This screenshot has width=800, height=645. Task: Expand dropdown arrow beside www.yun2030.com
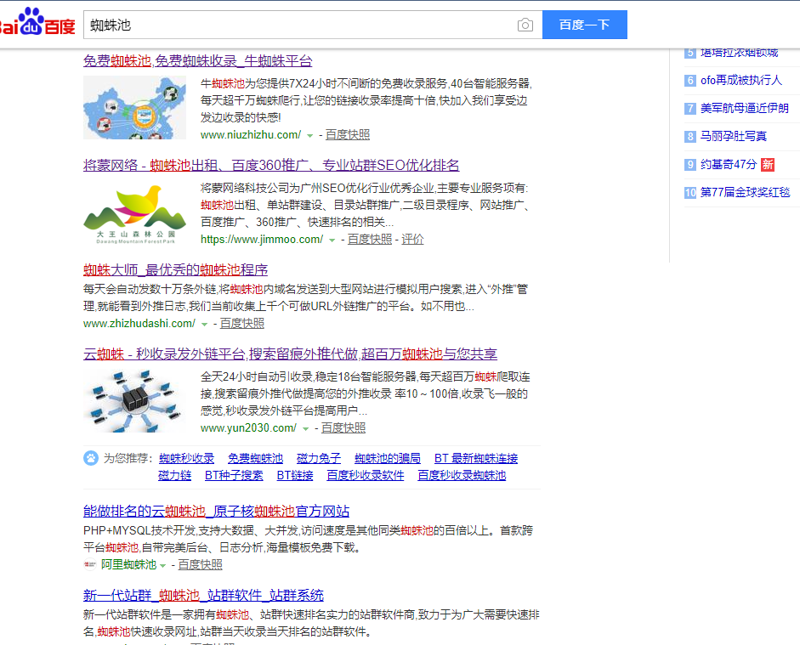click(306, 429)
